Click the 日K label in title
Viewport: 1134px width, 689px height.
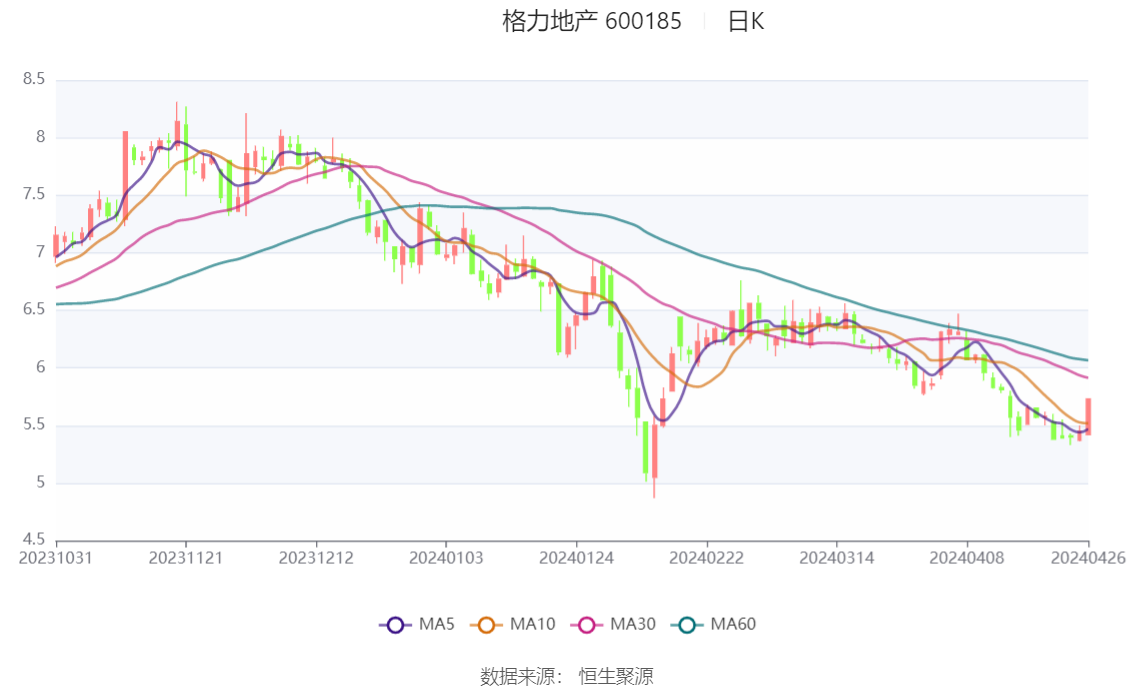point(746,21)
